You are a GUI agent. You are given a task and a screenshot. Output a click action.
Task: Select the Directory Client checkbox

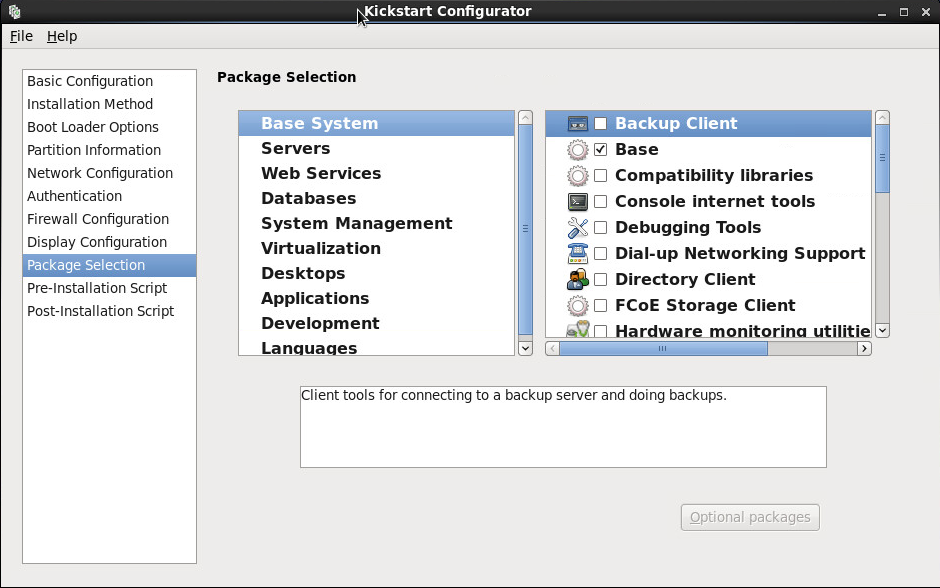(x=600, y=279)
